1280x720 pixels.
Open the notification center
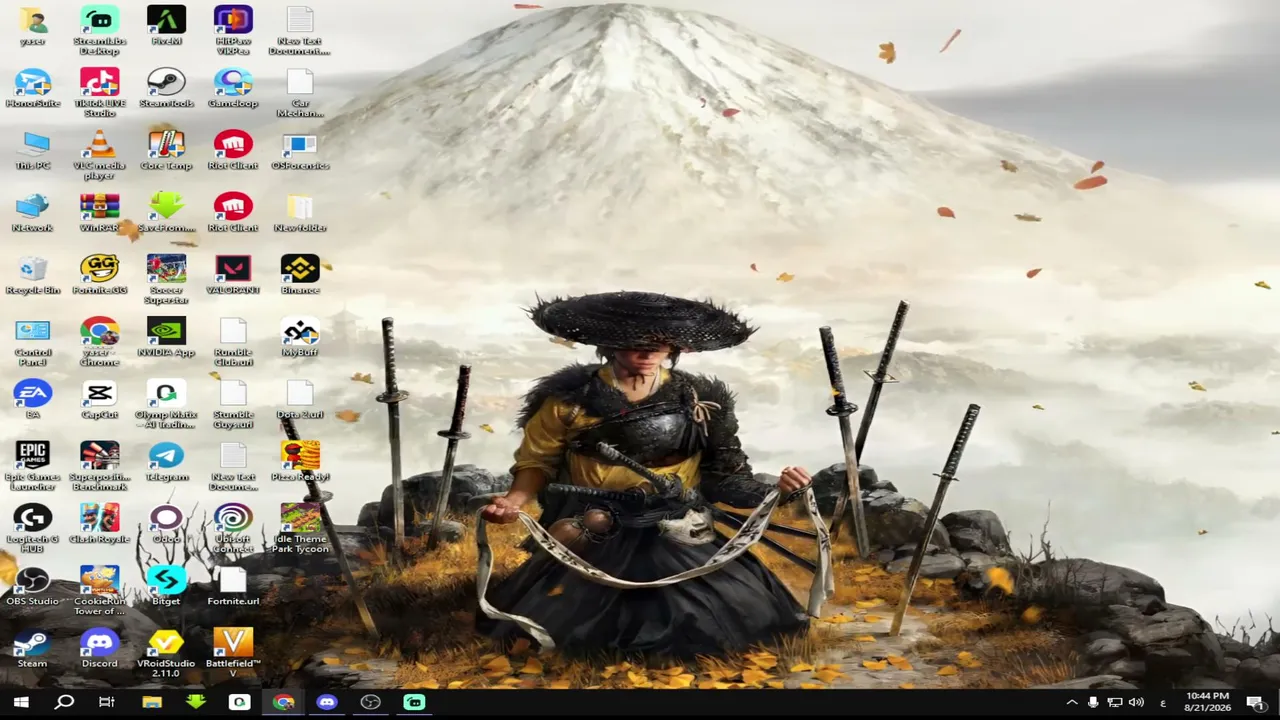1255,703
